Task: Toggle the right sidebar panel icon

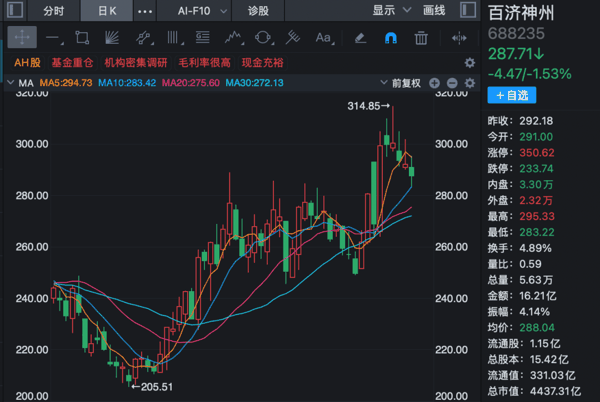Action: click(x=468, y=10)
